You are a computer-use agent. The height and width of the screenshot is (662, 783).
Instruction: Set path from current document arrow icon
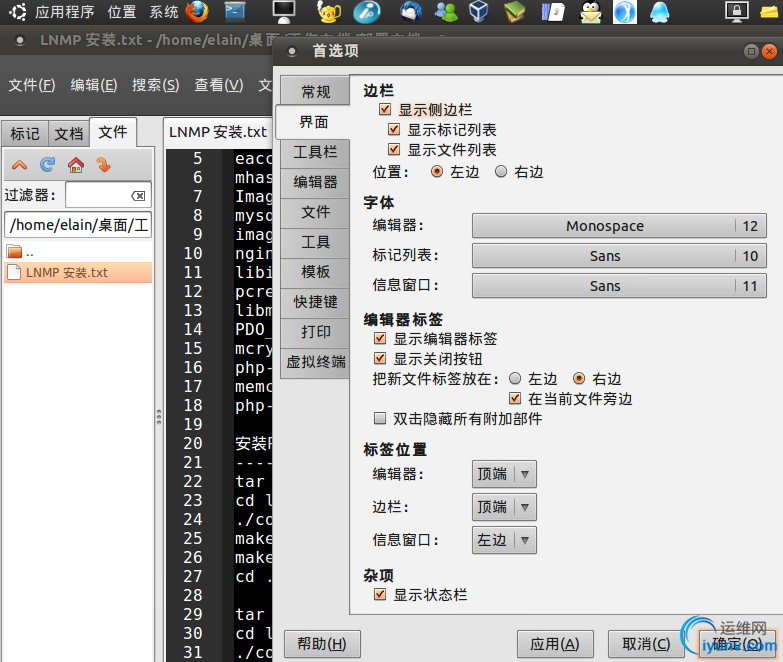[x=104, y=164]
